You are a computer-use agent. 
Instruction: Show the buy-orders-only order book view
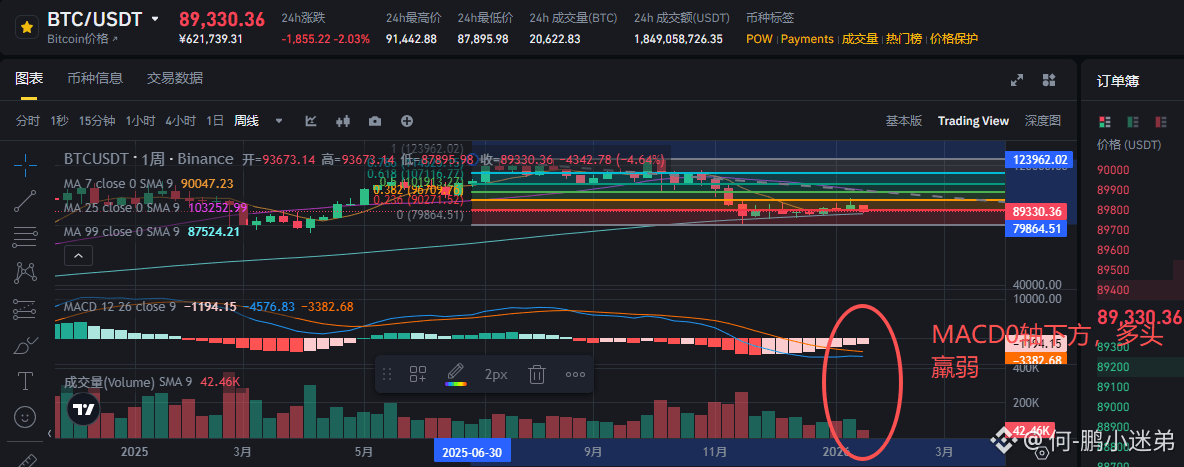click(x=1133, y=122)
